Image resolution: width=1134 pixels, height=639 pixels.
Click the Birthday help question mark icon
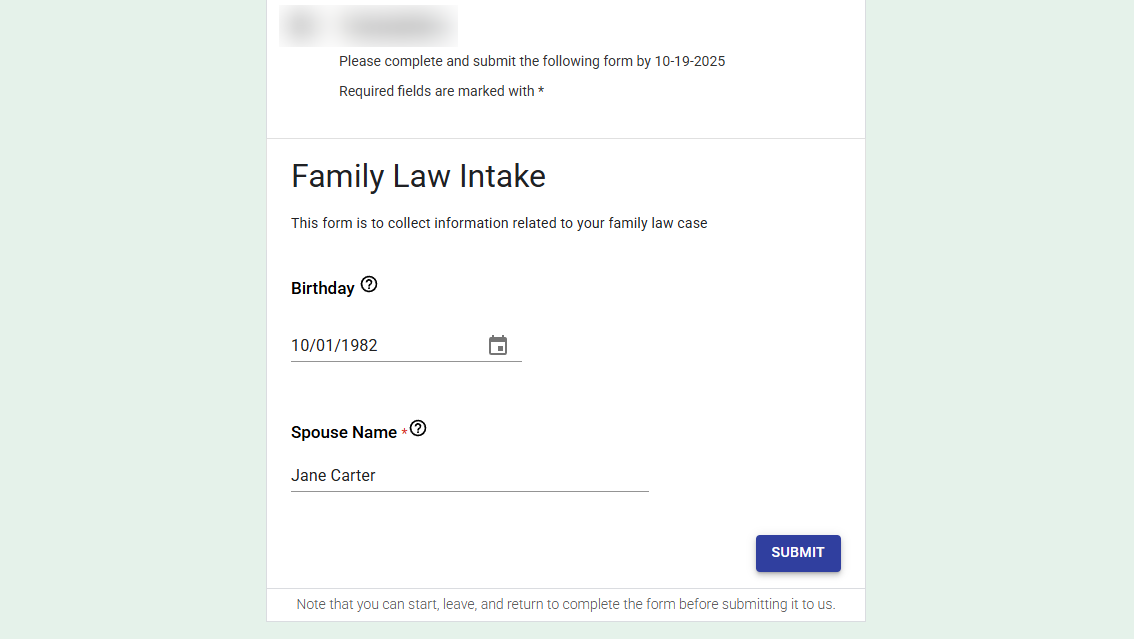[x=368, y=284]
